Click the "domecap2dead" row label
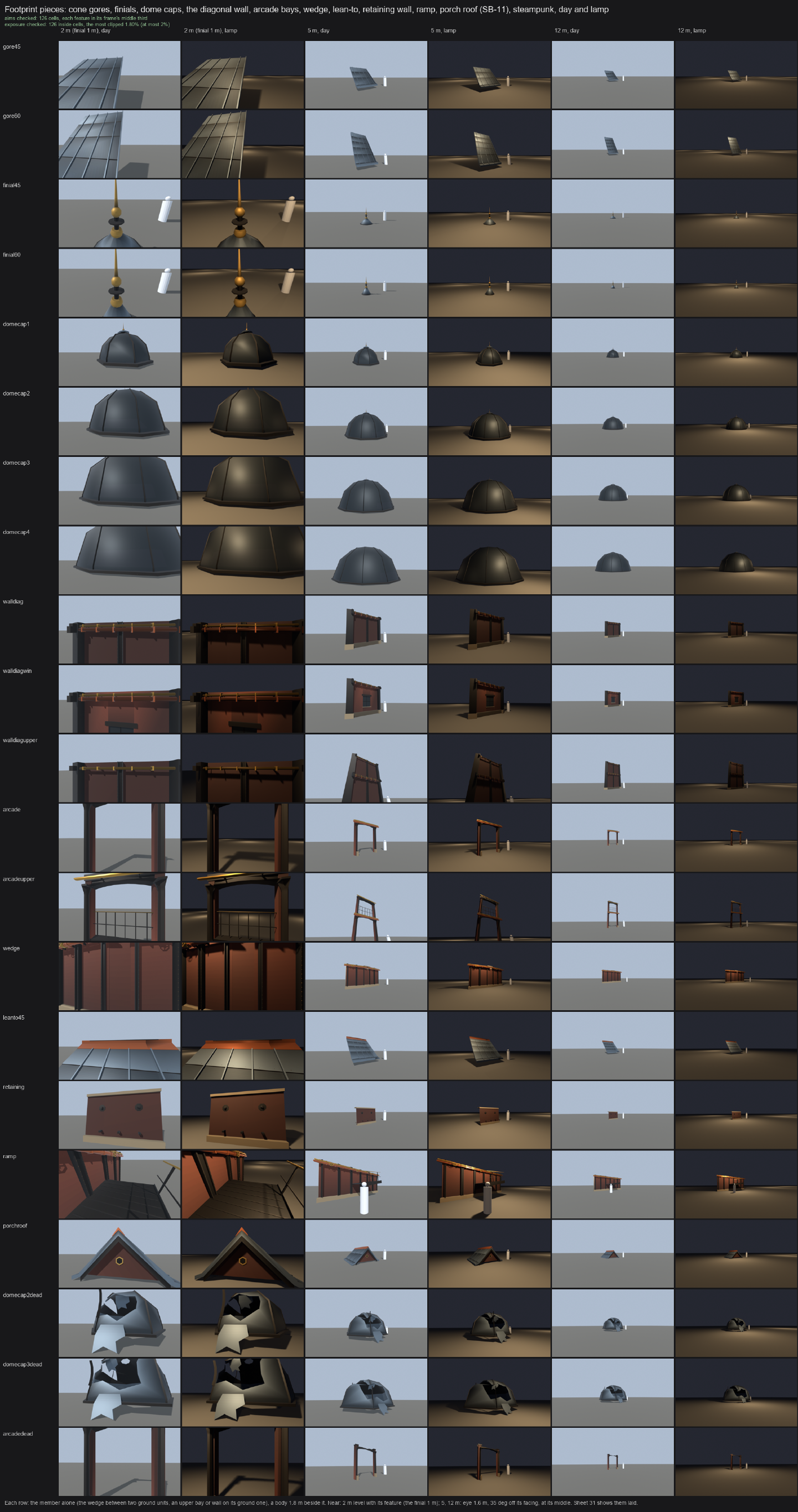The width and height of the screenshot is (798, 1512). (22, 1295)
